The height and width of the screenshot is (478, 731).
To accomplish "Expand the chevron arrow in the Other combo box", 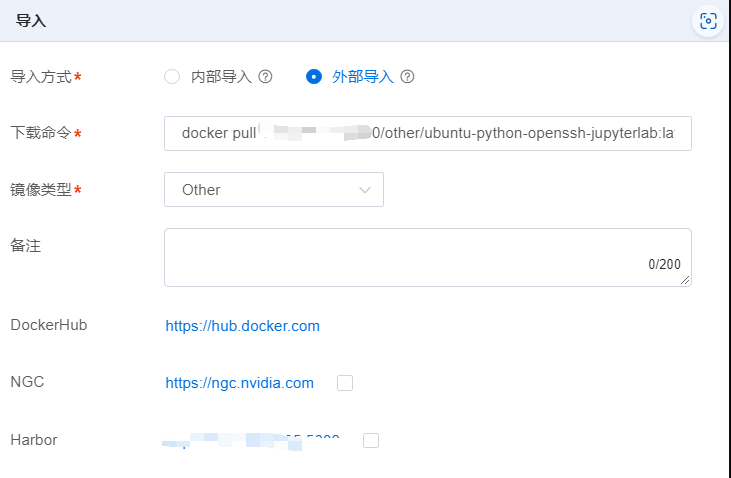I will tap(365, 190).
